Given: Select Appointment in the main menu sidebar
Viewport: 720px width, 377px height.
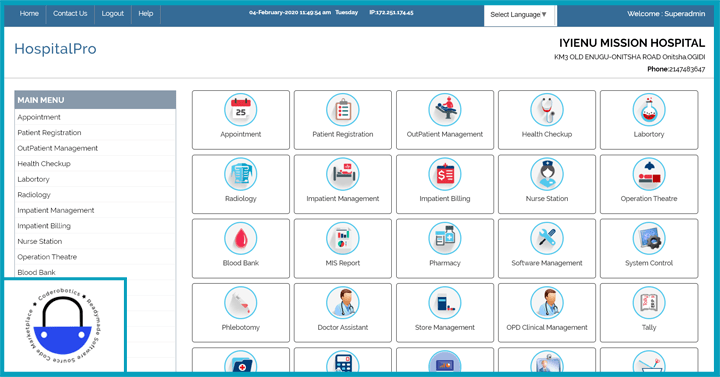Looking at the screenshot, I should coord(95,117).
